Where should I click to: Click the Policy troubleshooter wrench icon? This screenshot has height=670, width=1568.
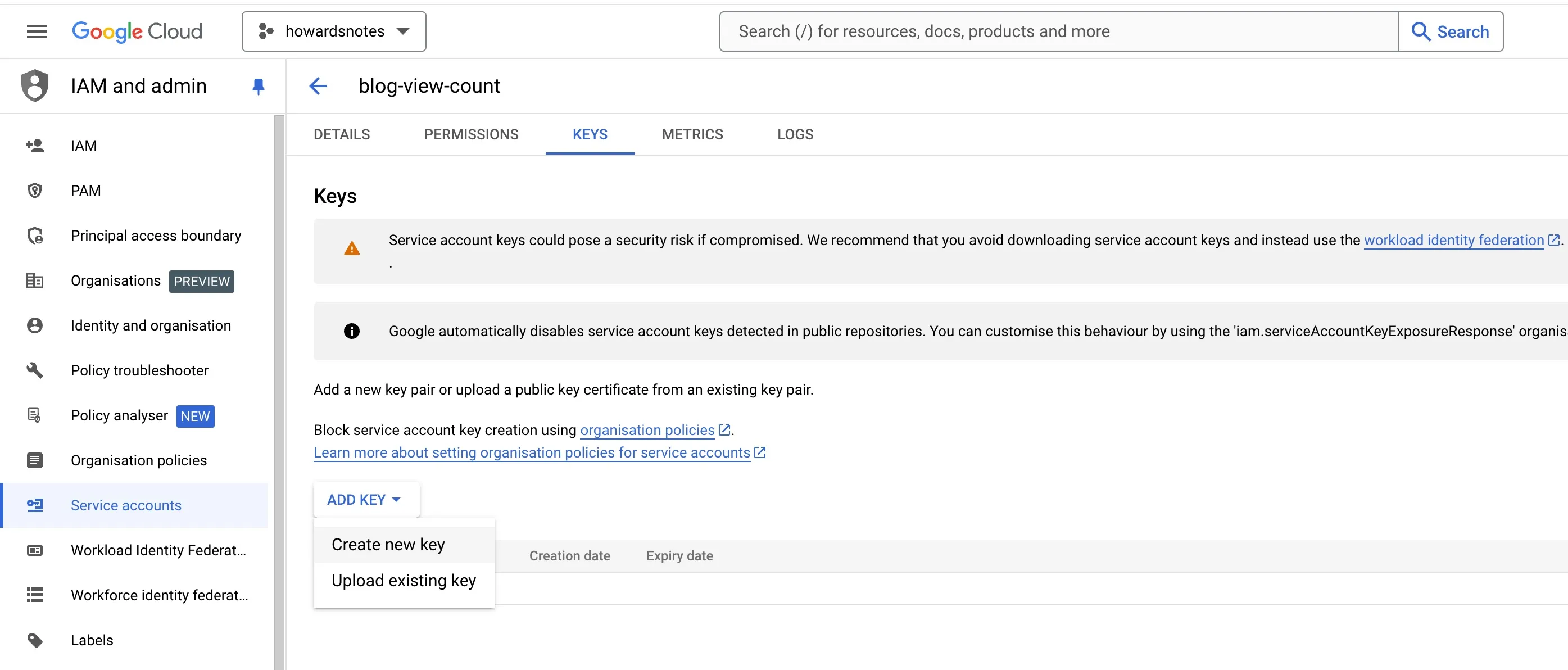point(35,370)
